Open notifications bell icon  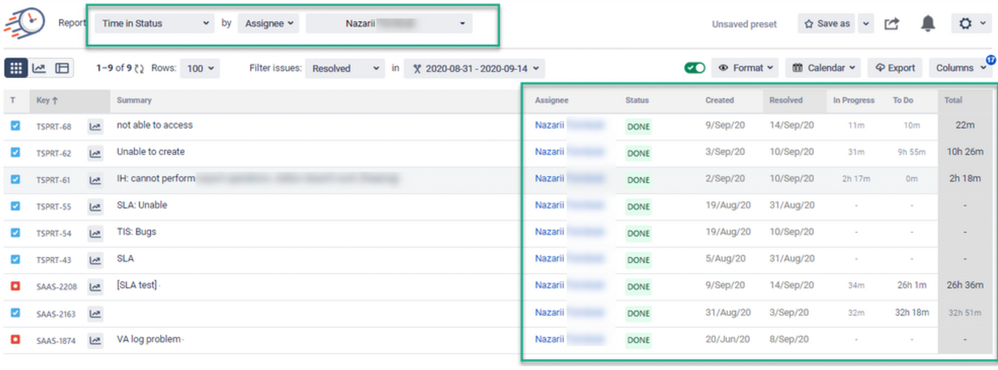tap(928, 24)
